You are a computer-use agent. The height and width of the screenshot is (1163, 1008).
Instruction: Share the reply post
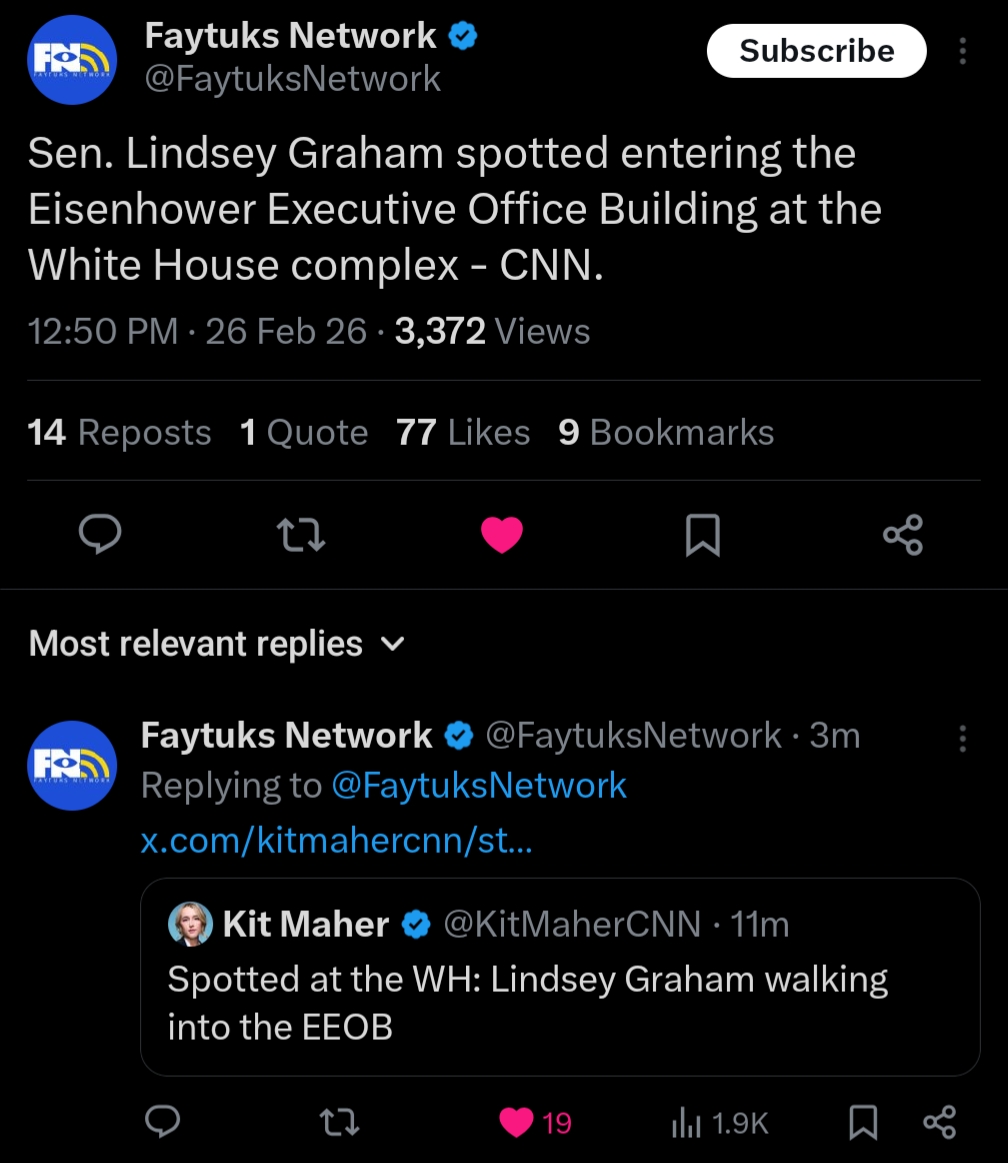940,1122
